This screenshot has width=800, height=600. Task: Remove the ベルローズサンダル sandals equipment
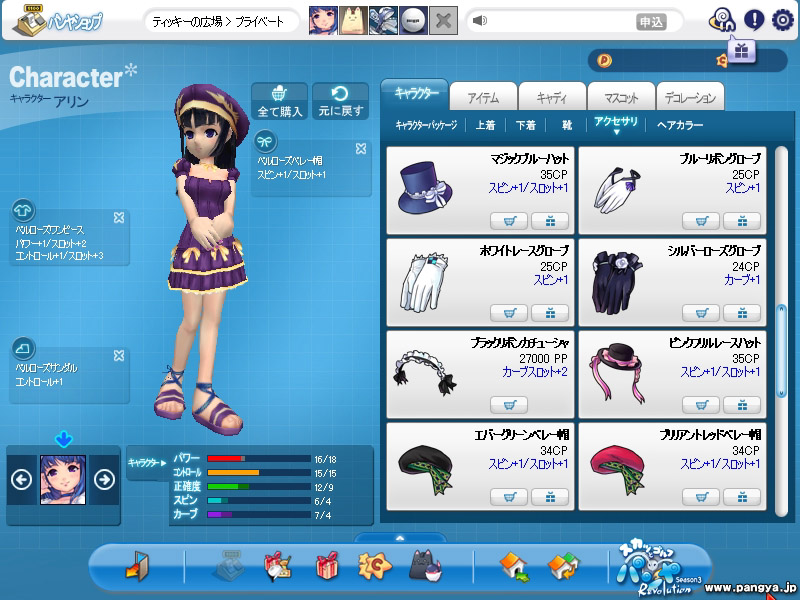click(119, 356)
